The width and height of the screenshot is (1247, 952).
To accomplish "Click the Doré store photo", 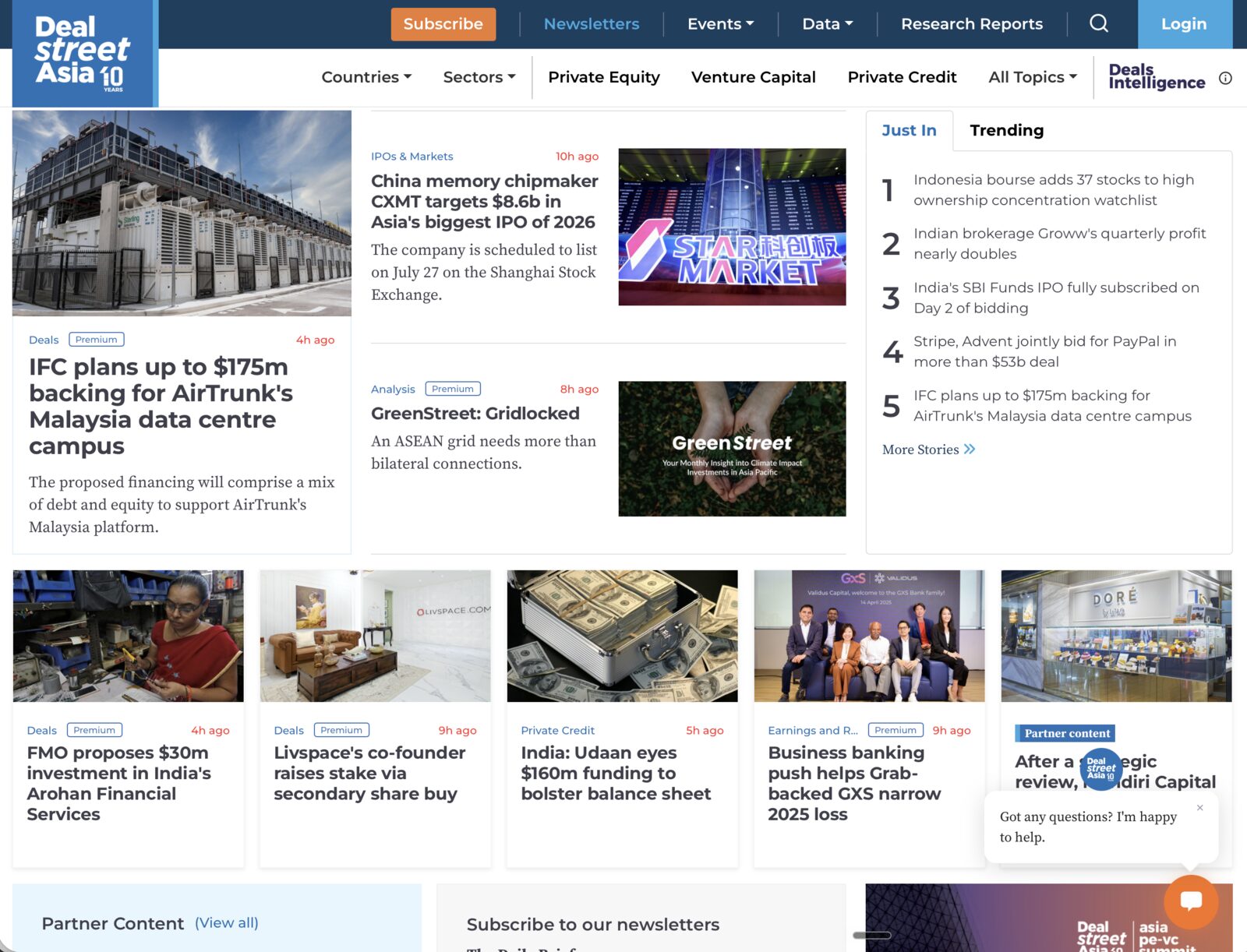I will coord(1116,636).
